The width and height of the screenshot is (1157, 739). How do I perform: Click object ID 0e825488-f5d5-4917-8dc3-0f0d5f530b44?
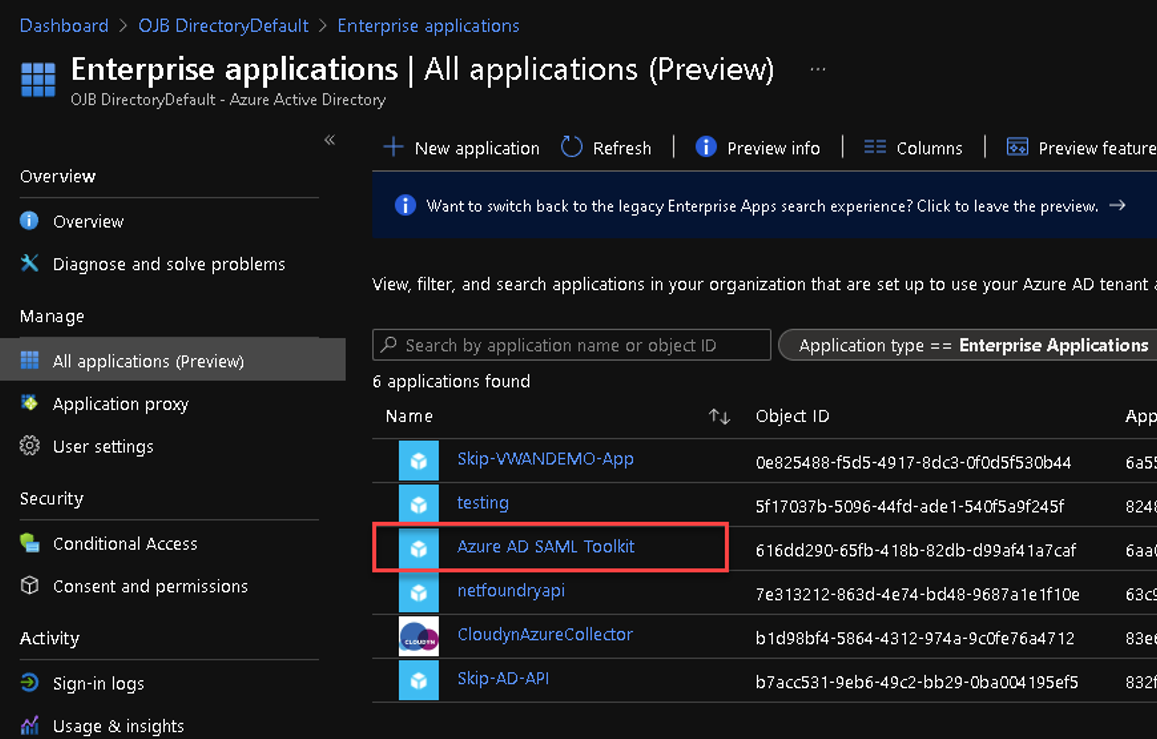pos(913,462)
